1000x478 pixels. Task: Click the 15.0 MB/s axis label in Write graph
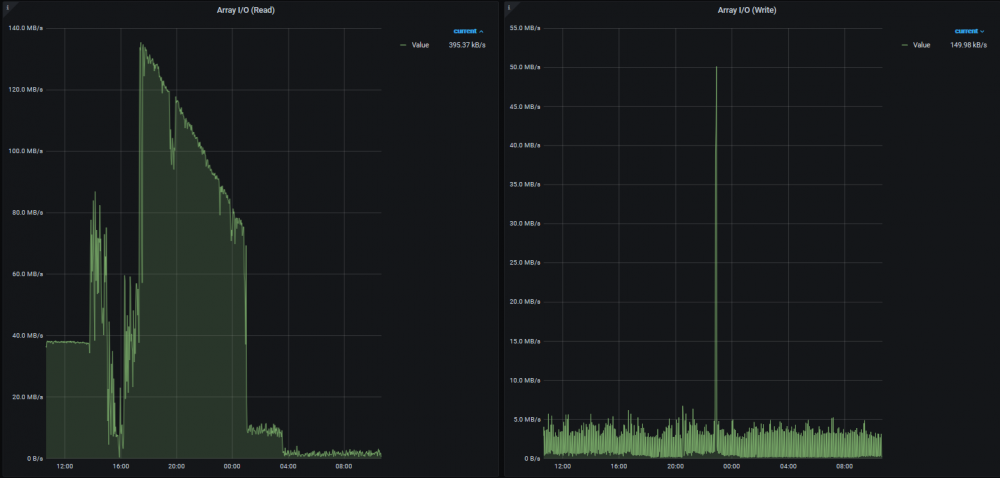pos(525,341)
